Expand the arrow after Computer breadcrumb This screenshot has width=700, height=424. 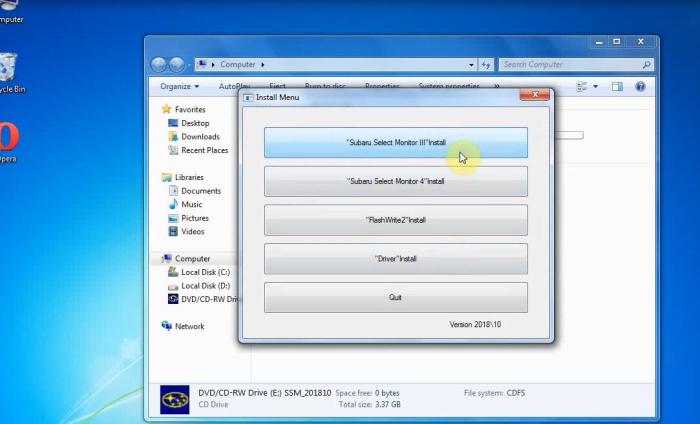click(263, 65)
